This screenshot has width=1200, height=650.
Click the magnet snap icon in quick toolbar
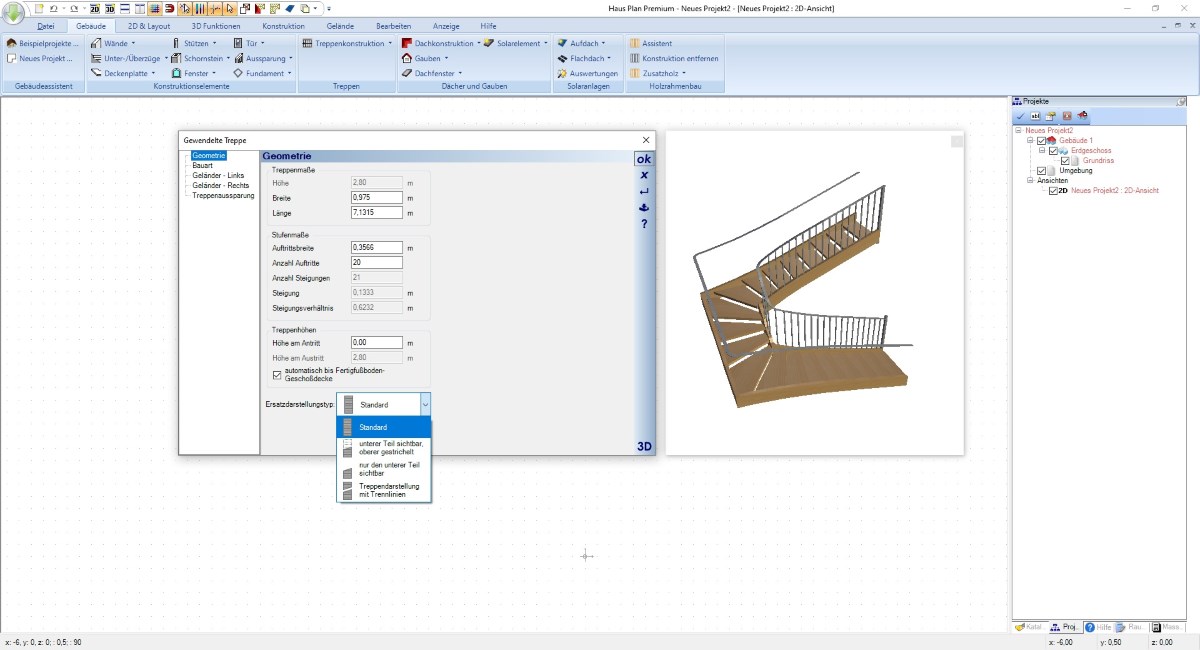(171, 8)
